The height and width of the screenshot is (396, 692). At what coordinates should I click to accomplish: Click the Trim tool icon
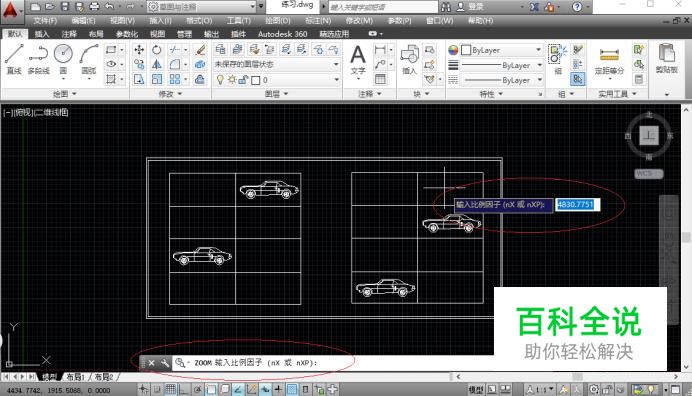click(175, 50)
